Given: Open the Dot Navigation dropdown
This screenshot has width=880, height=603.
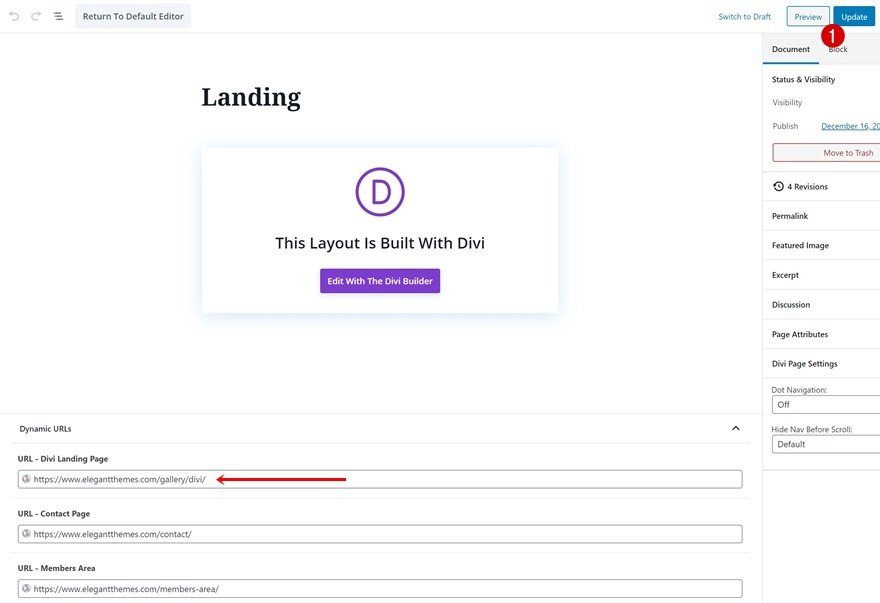Looking at the screenshot, I should [826, 404].
